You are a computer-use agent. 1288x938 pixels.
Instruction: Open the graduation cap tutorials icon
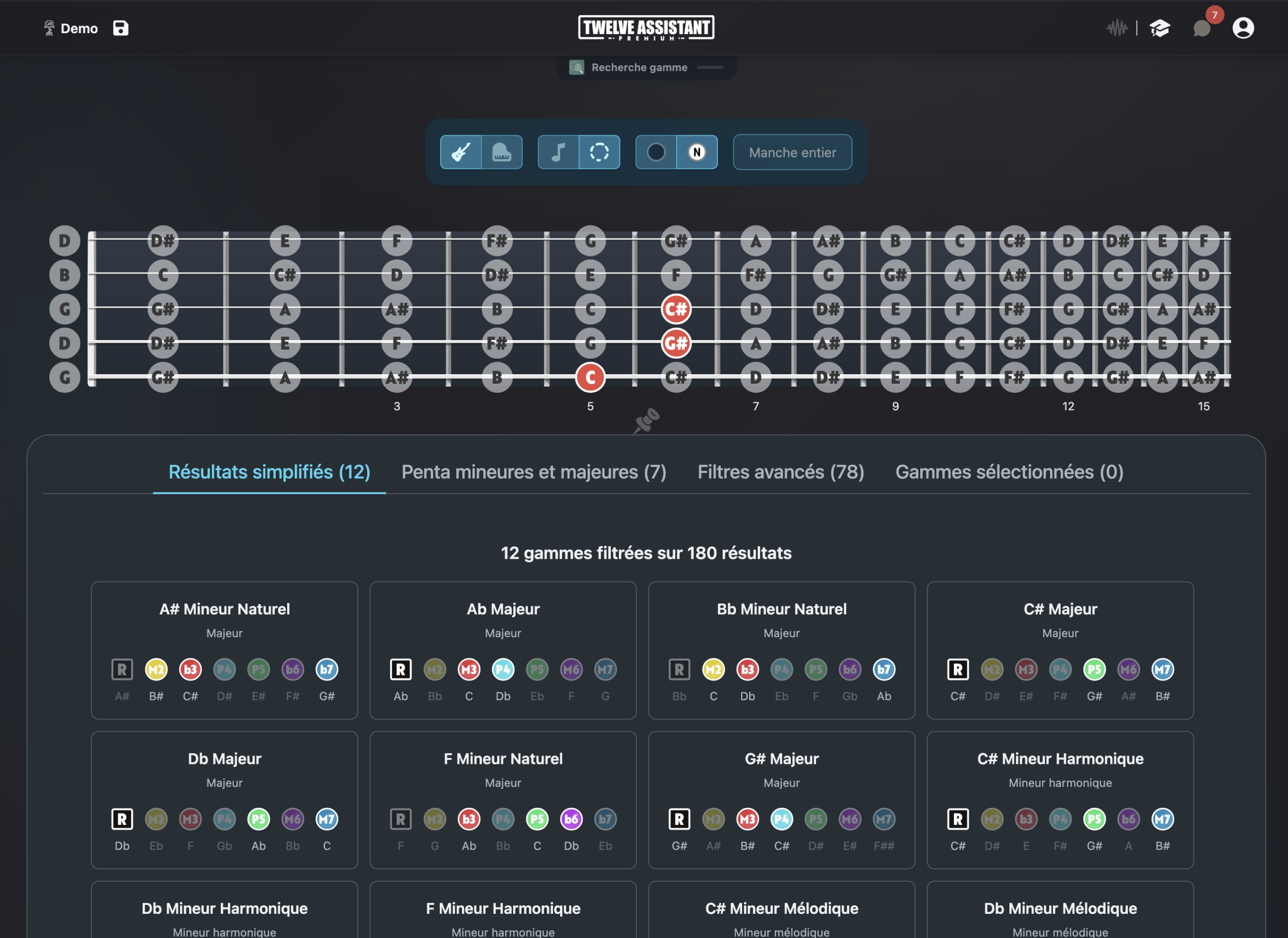(1159, 28)
